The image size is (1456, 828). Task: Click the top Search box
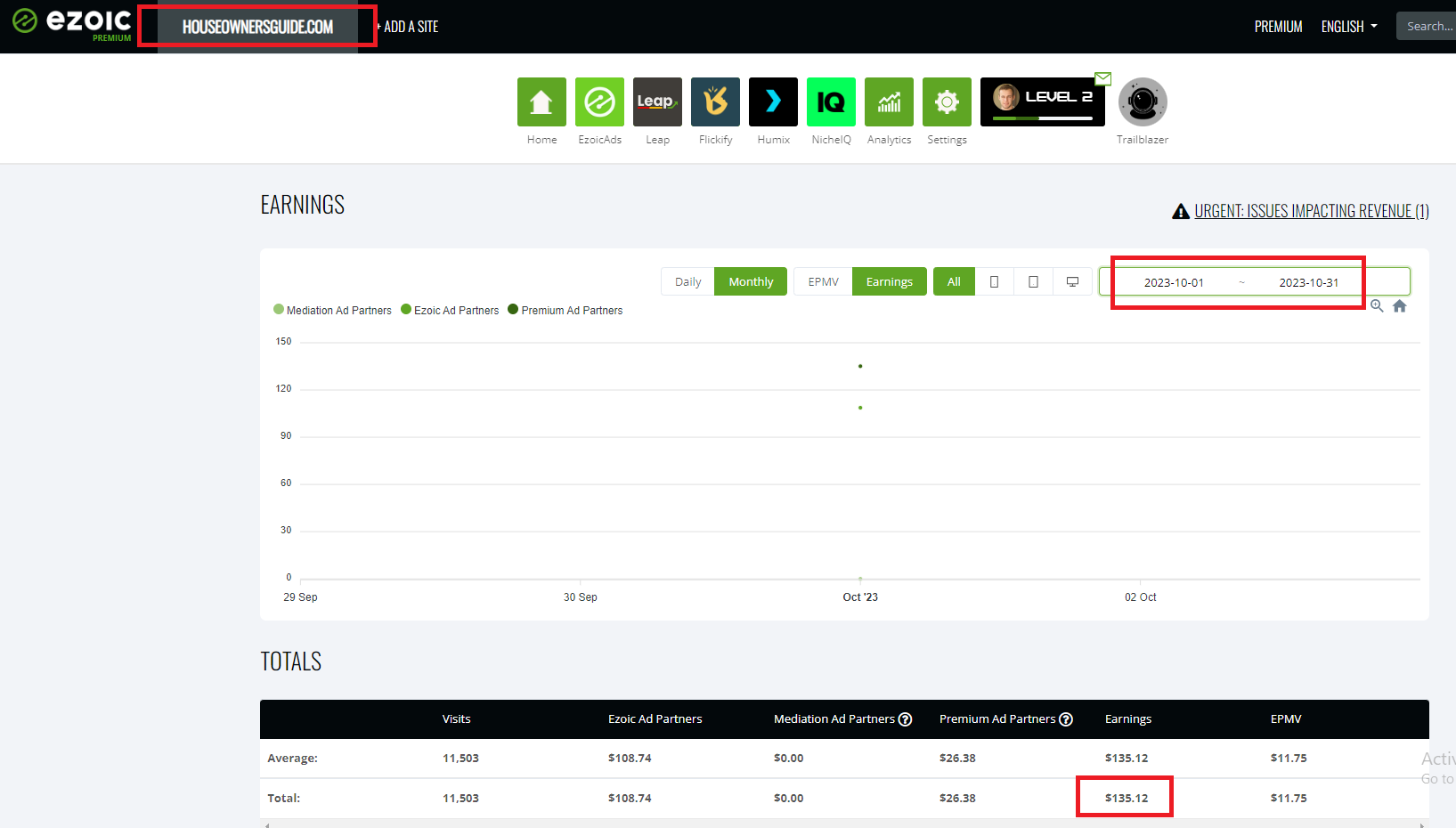pyautogui.click(x=1426, y=26)
